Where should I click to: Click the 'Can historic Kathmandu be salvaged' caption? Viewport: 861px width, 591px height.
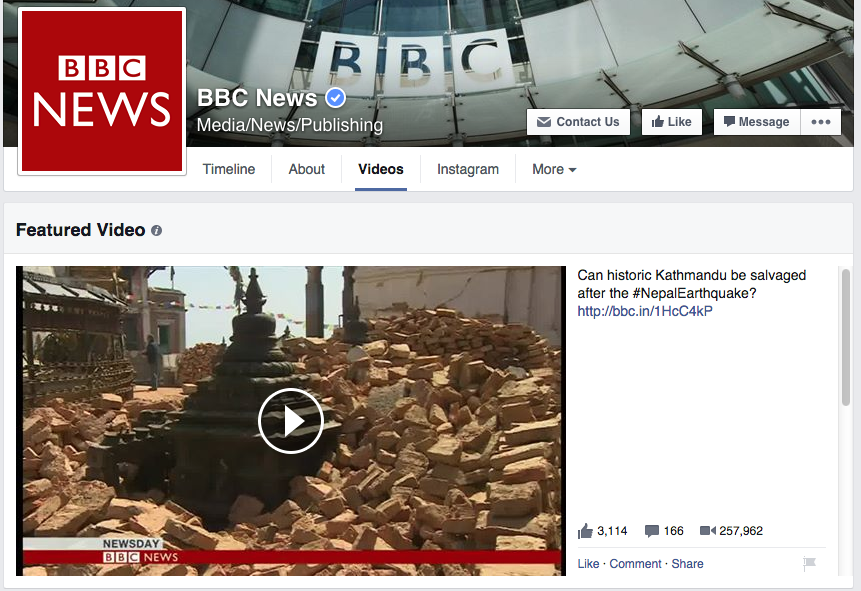pyautogui.click(x=691, y=284)
